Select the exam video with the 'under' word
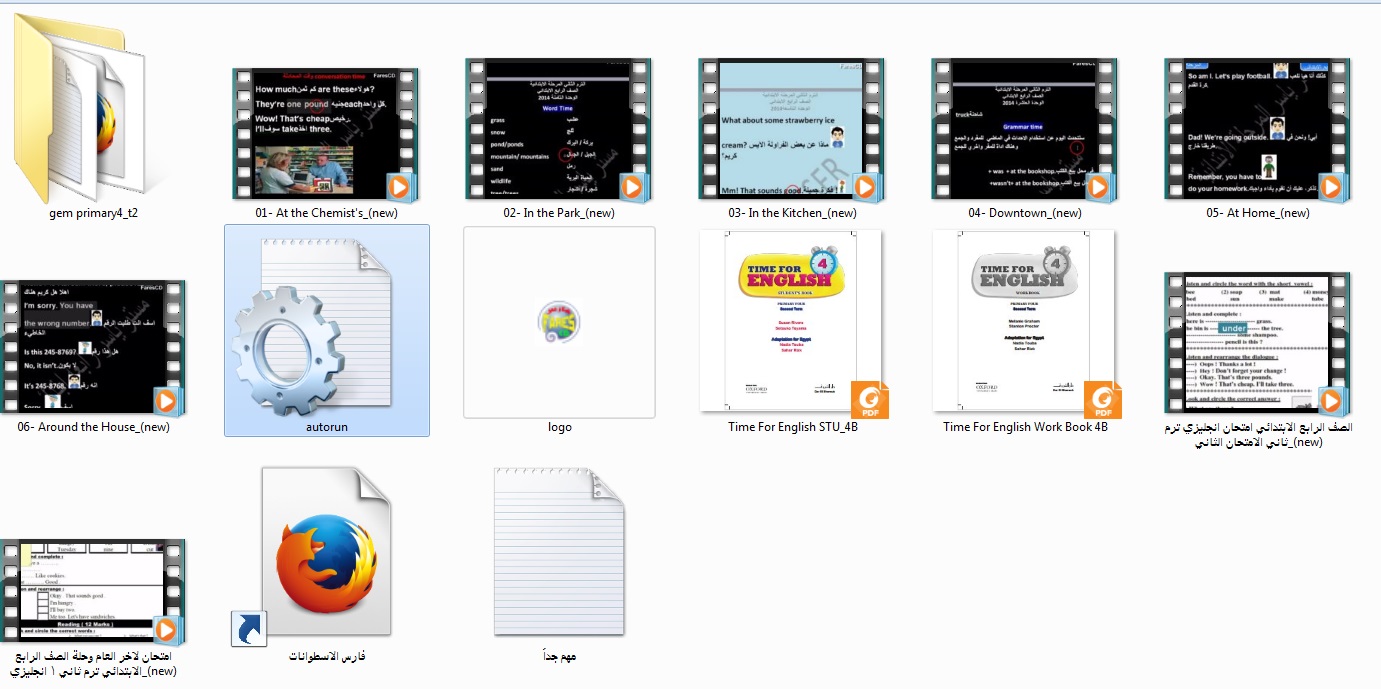1381x689 pixels. (1258, 344)
